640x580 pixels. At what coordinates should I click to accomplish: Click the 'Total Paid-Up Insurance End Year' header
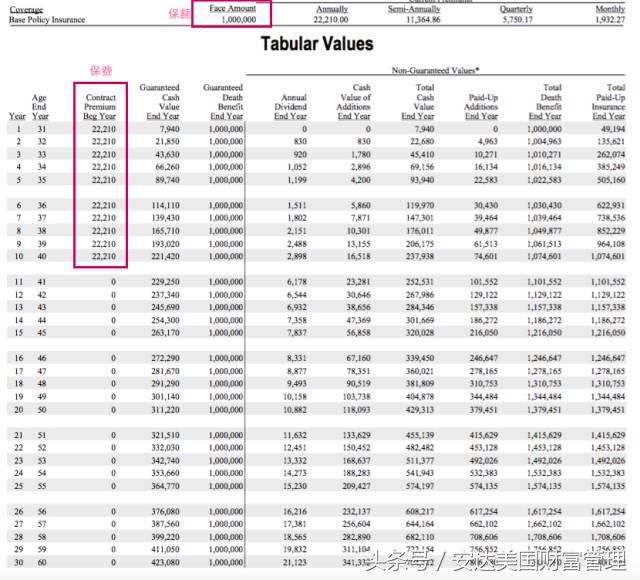click(x=609, y=102)
